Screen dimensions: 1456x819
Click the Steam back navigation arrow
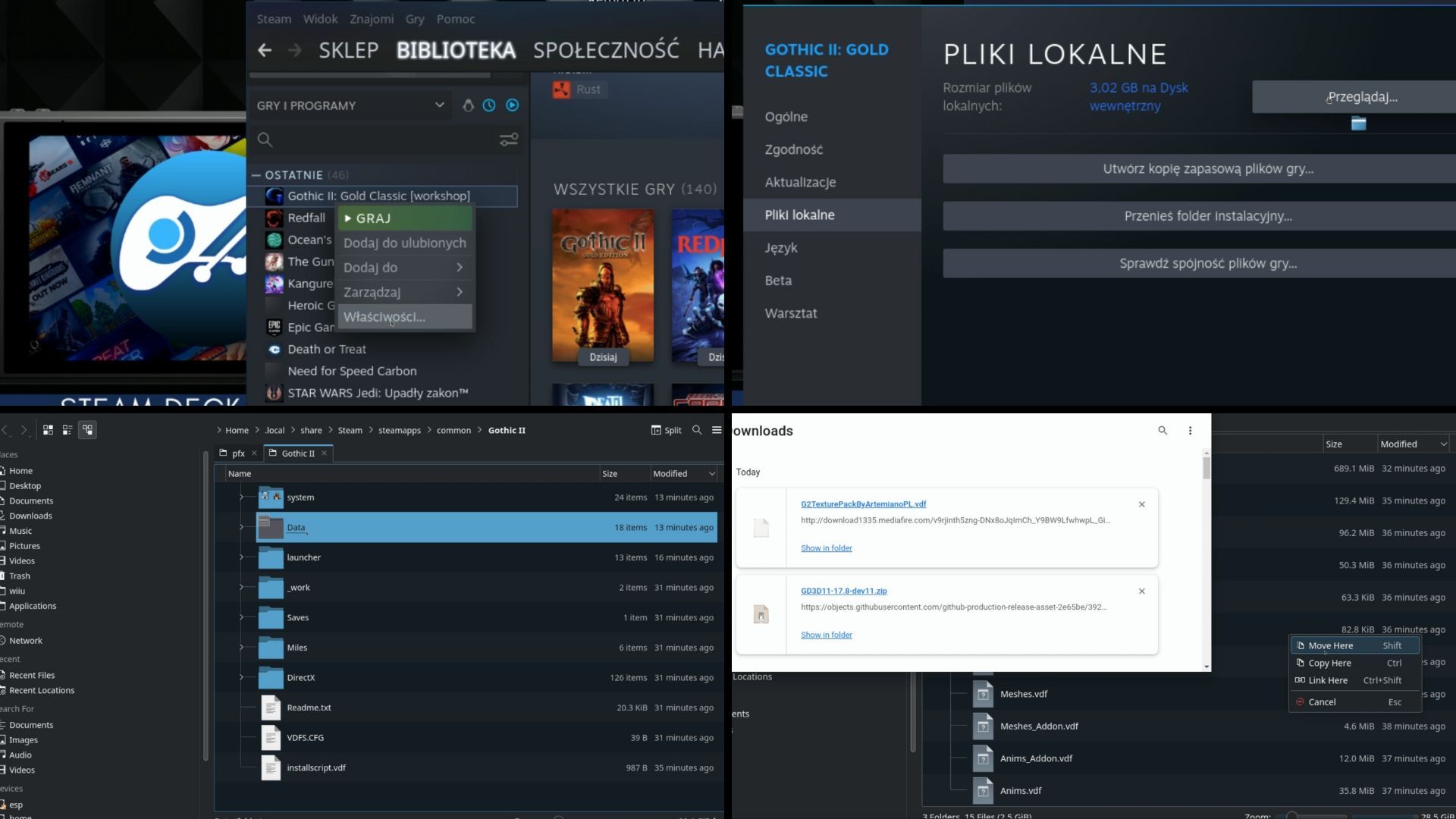pyautogui.click(x=264, y=51)
